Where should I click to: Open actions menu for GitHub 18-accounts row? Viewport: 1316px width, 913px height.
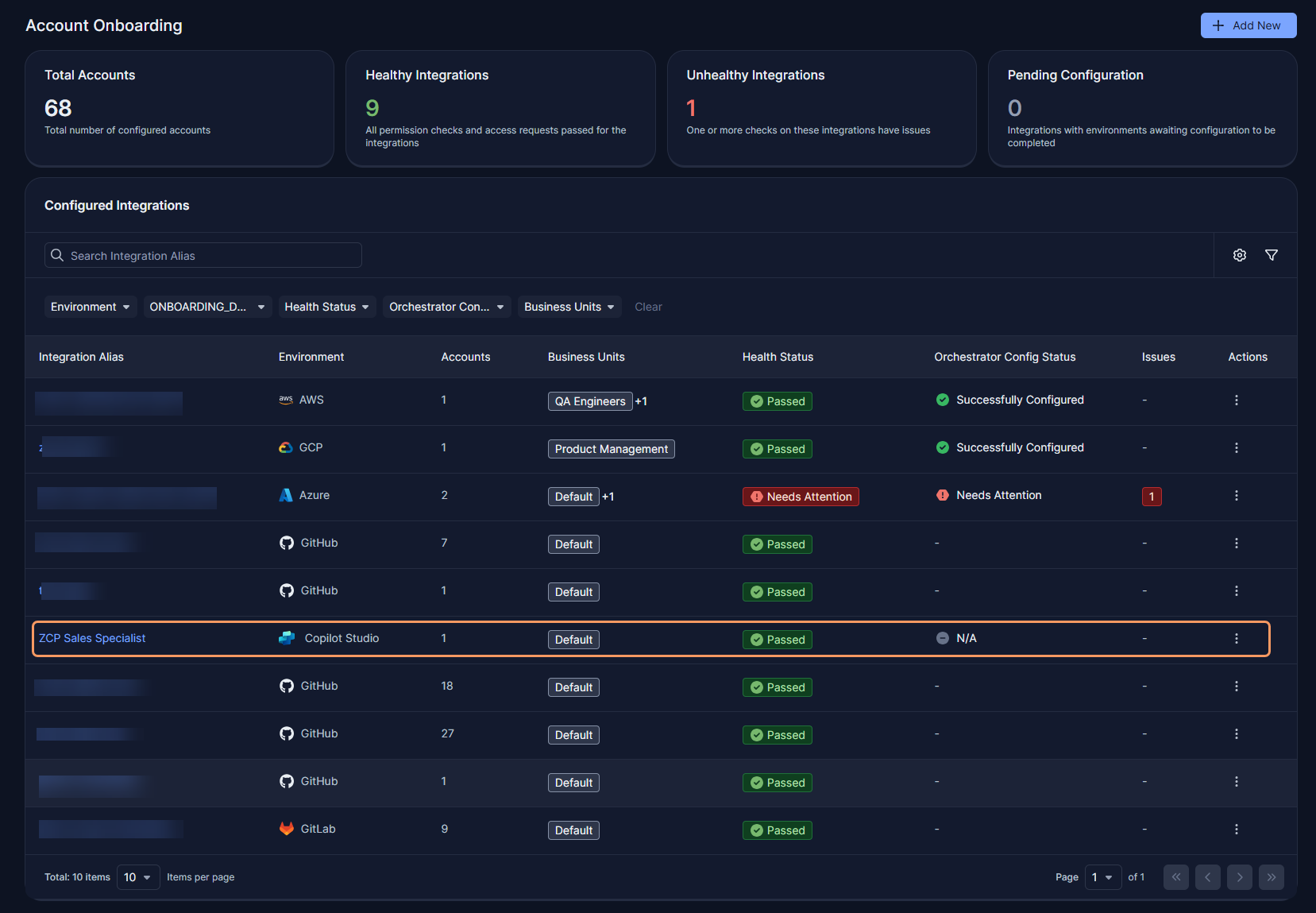[x=1236, y=687]
